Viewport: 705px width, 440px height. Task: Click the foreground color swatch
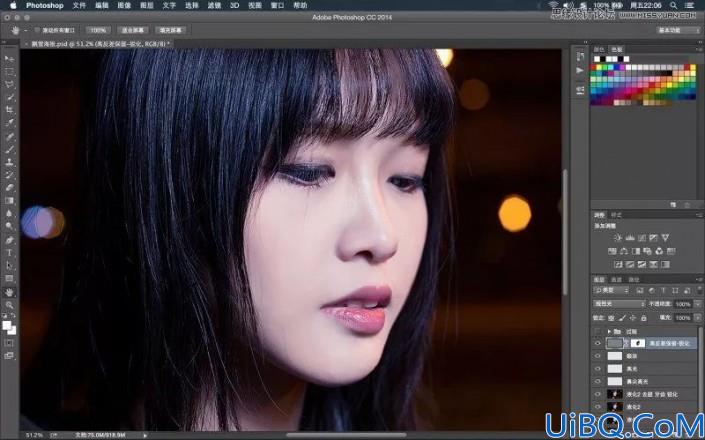[x=7, y=325]
